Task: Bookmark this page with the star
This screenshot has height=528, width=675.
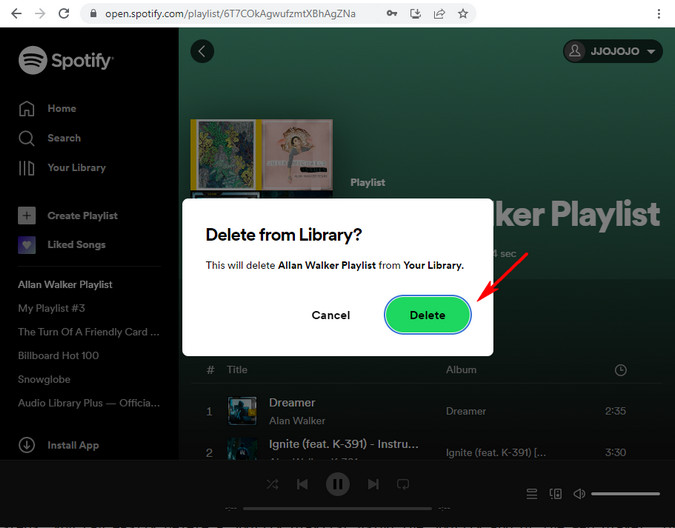Action: tap(463, 14)
